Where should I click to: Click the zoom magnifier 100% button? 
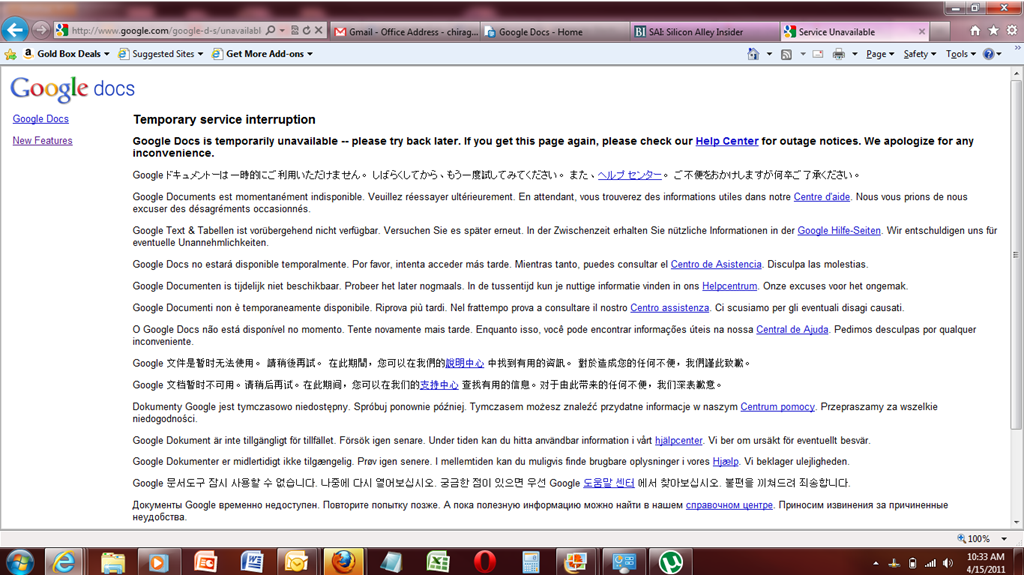point(973,539)
